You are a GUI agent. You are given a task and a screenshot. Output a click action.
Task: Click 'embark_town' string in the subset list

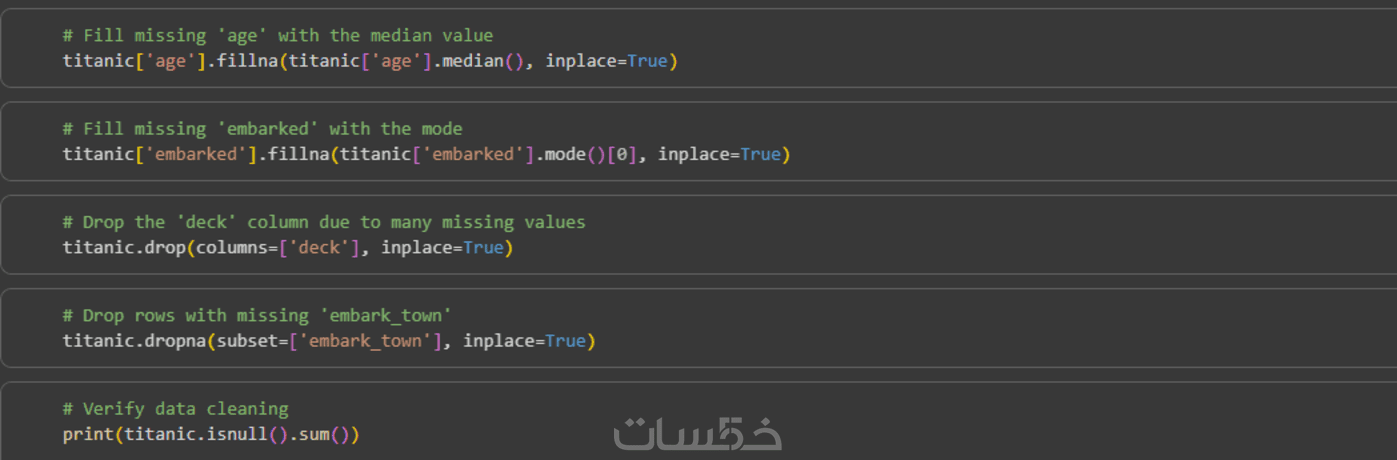(x=365, y=341)
